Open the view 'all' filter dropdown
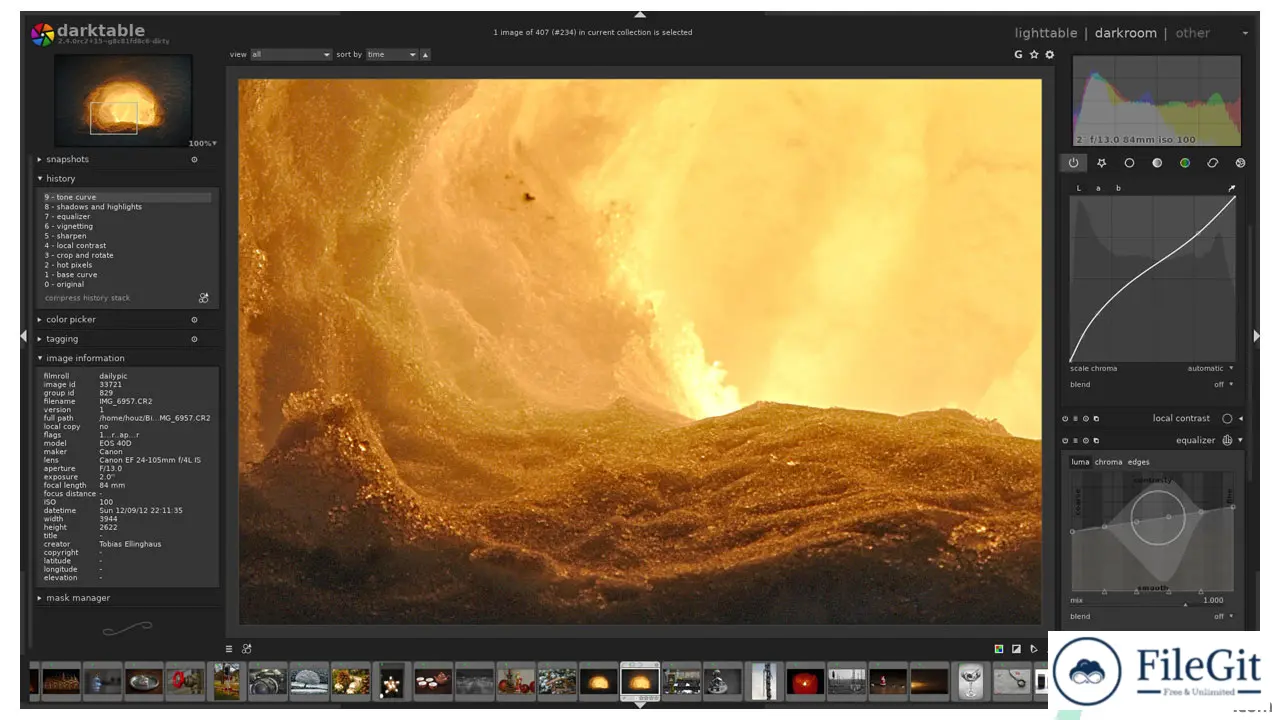The height and width of the screenshot is (720, 1280). (x=290, y=55)
